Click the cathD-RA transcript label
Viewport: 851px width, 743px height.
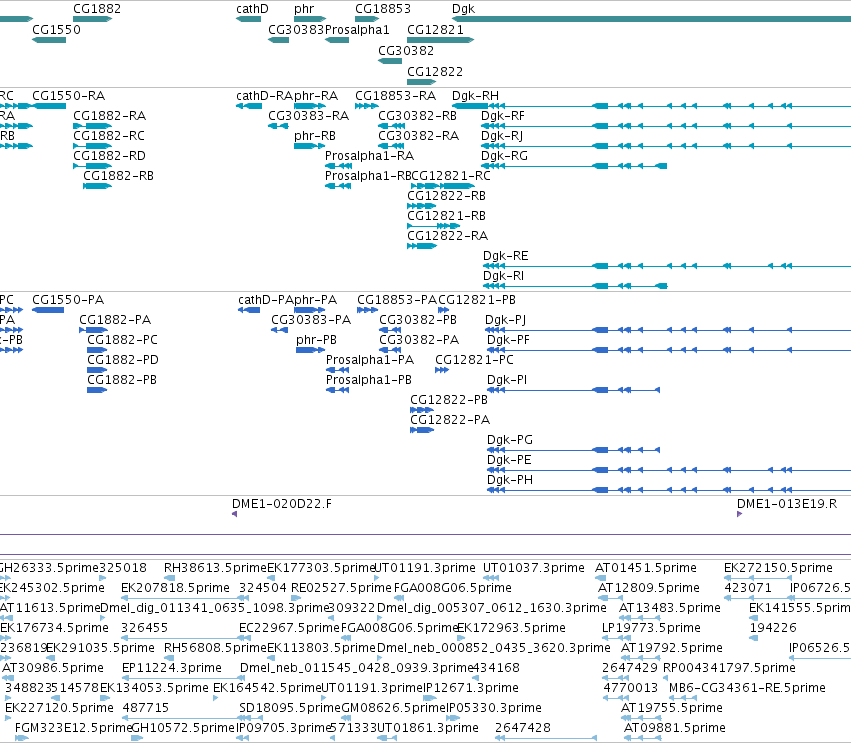click(x=264, y=96)
